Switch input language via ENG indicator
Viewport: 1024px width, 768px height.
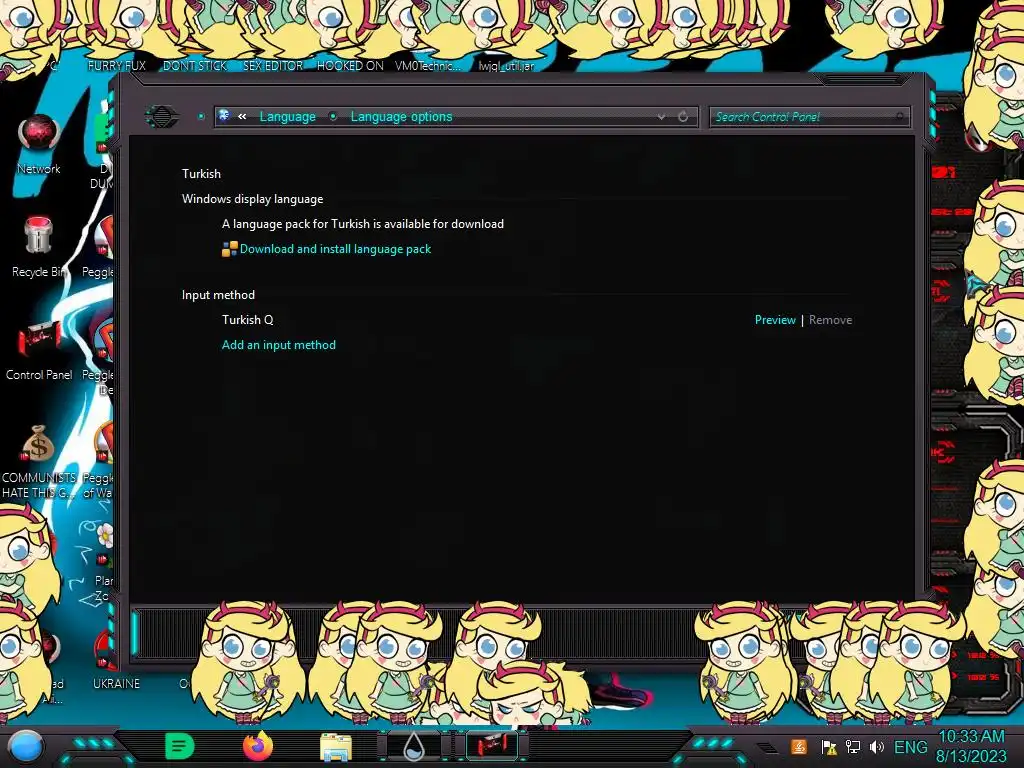pyautogui.click(x=910, y=747)
